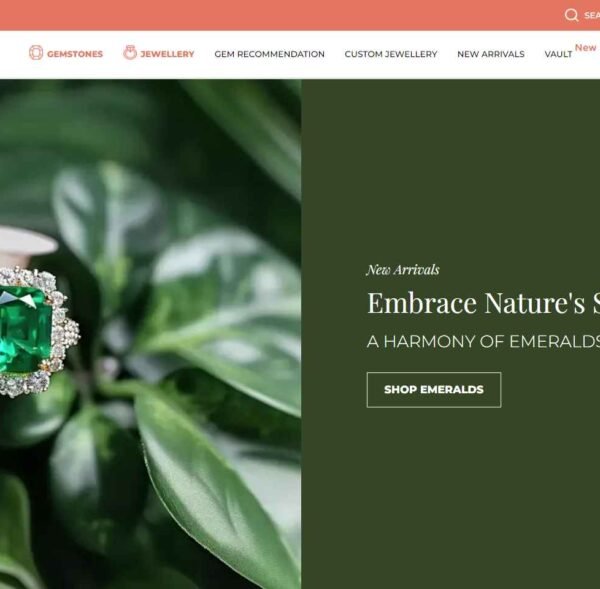Open the Vault navigation link
The height and width of the screenshot is (589, 600).
558,54
